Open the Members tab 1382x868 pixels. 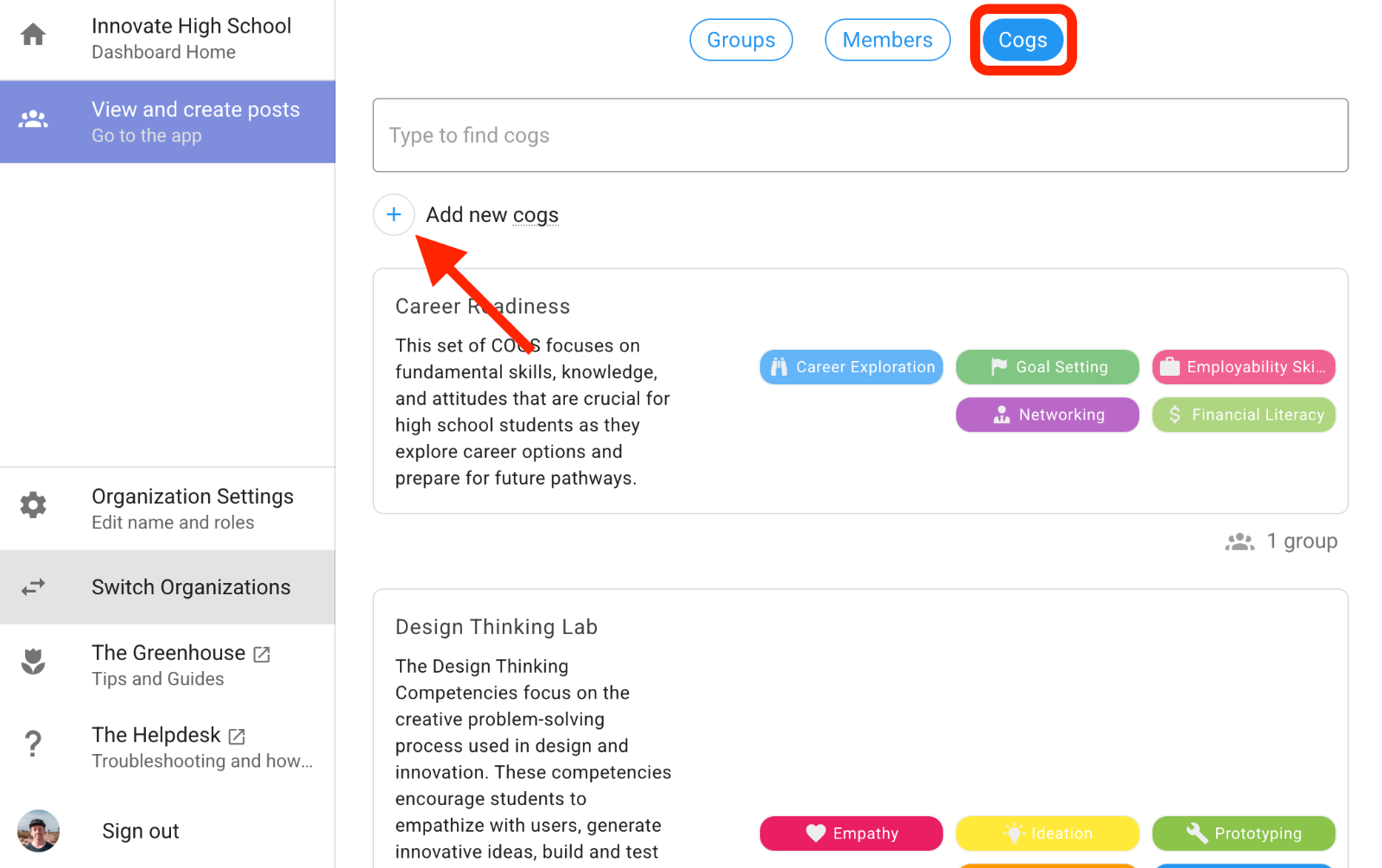point(887,39)
